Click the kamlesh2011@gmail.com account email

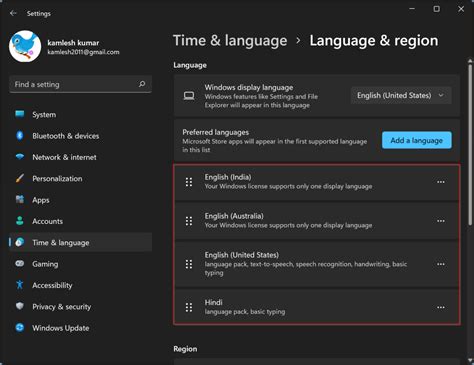click(83, 52)
